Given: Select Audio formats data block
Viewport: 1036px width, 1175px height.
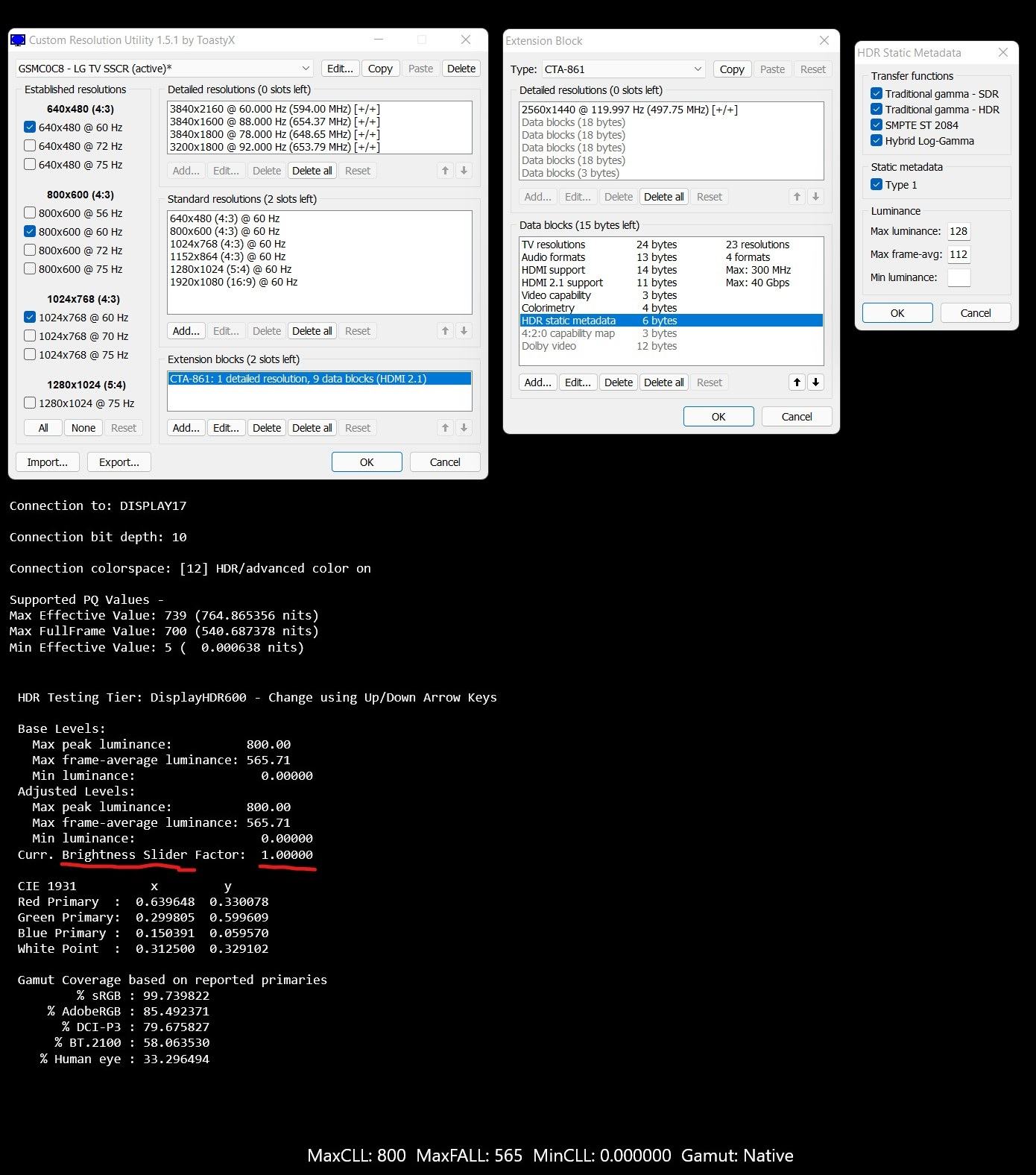Looking at the screenshot, I should 672,257.
